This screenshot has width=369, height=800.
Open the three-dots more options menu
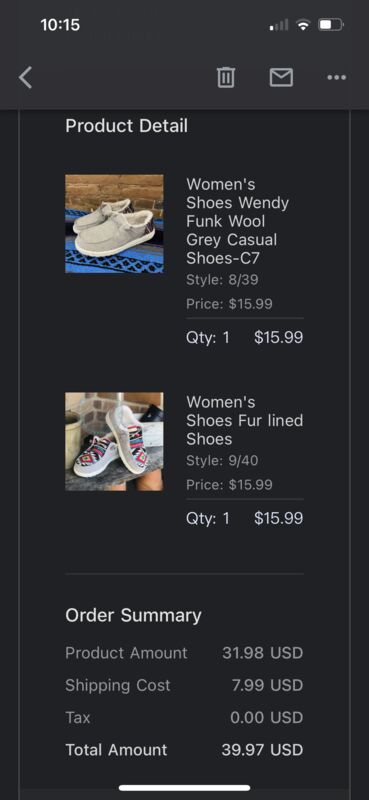336,78
